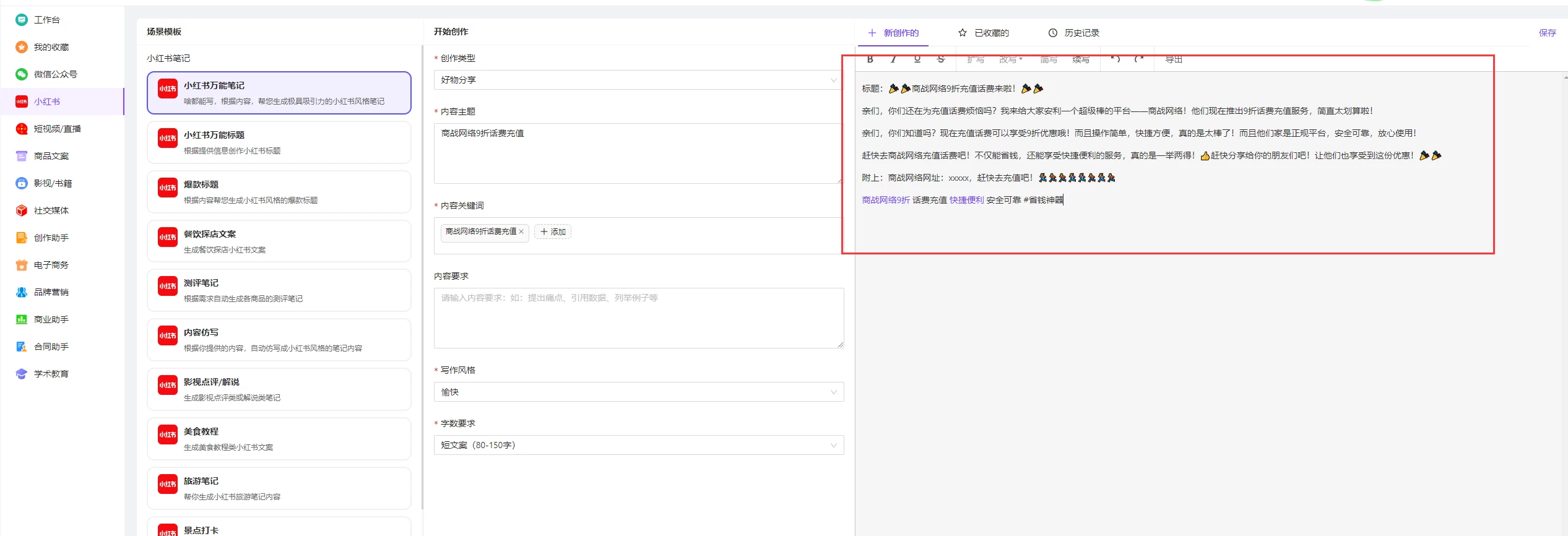Toggle strikethrough formatting in editor toolbar
Viewport: 1568px width, 536px height.
[941, 59]
